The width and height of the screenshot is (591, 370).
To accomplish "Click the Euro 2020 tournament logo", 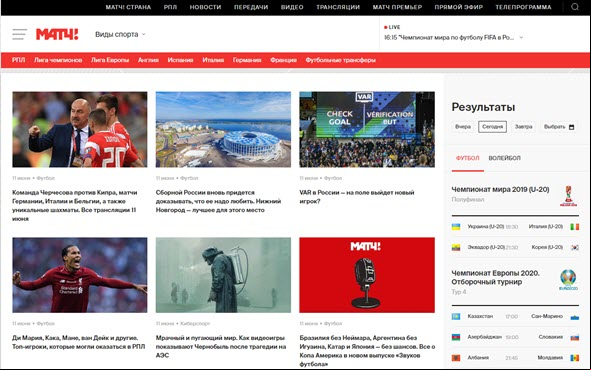I will (x=568, y=280).
